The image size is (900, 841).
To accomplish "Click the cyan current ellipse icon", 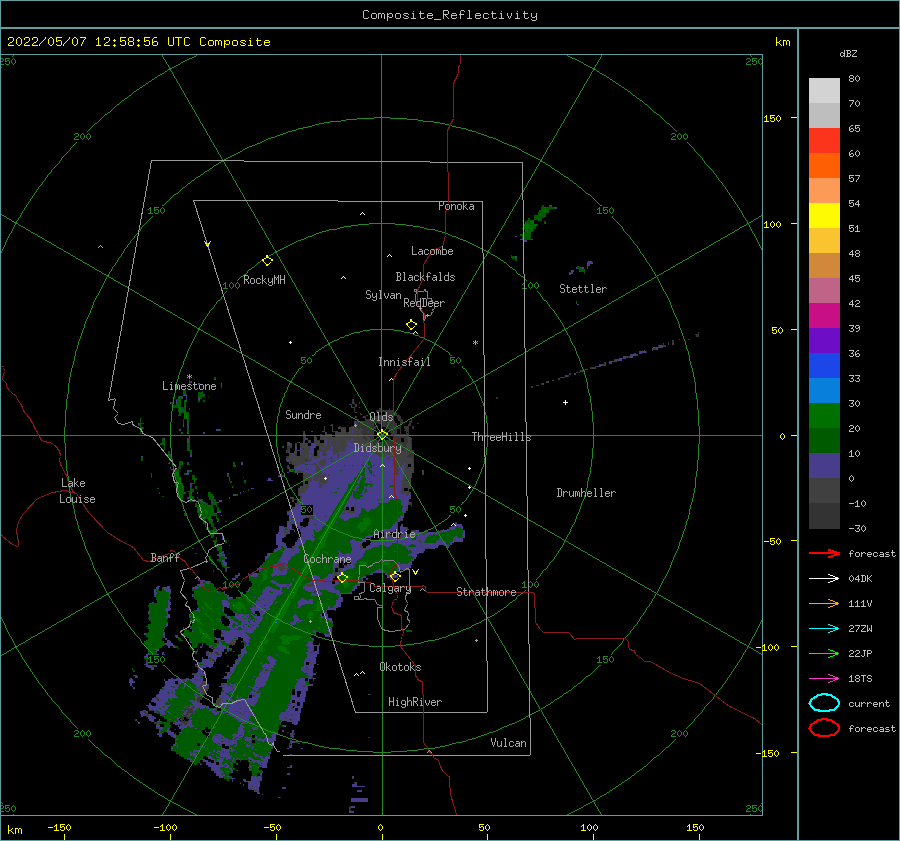I will pyautogui.click(x=824, y=703).
